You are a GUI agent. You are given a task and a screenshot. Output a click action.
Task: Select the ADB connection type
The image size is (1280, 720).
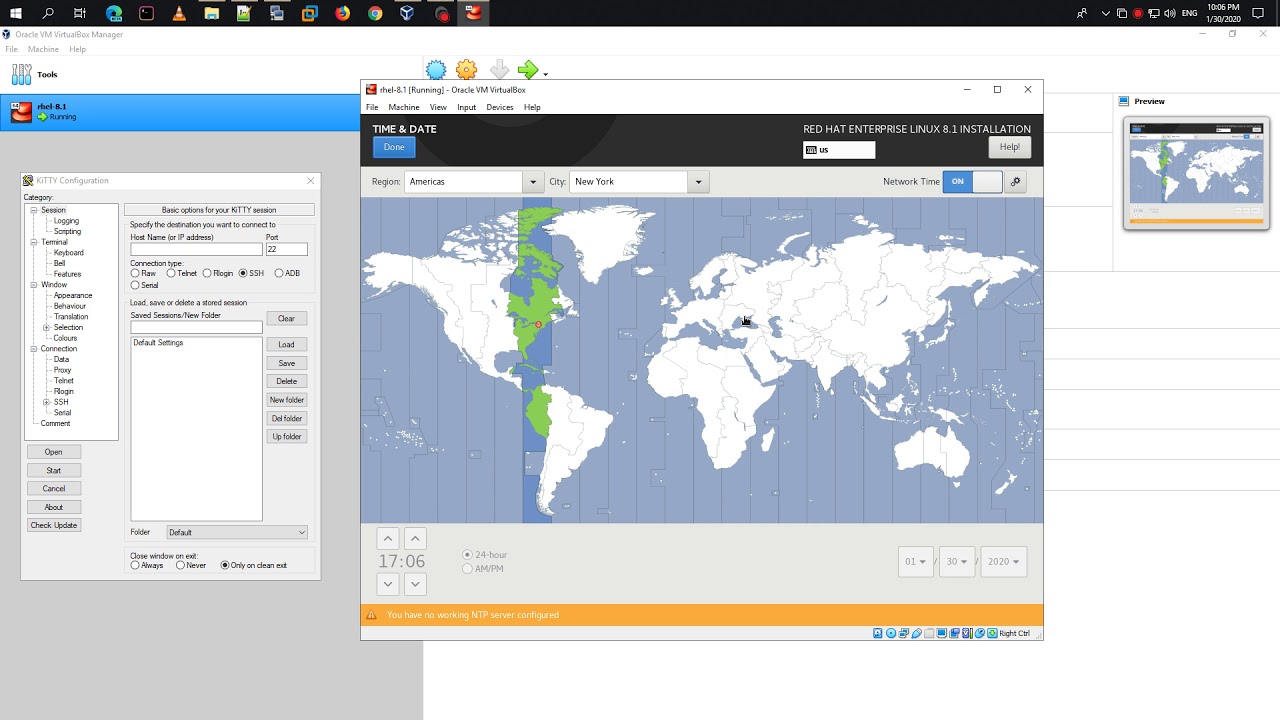tap(279, 273)
